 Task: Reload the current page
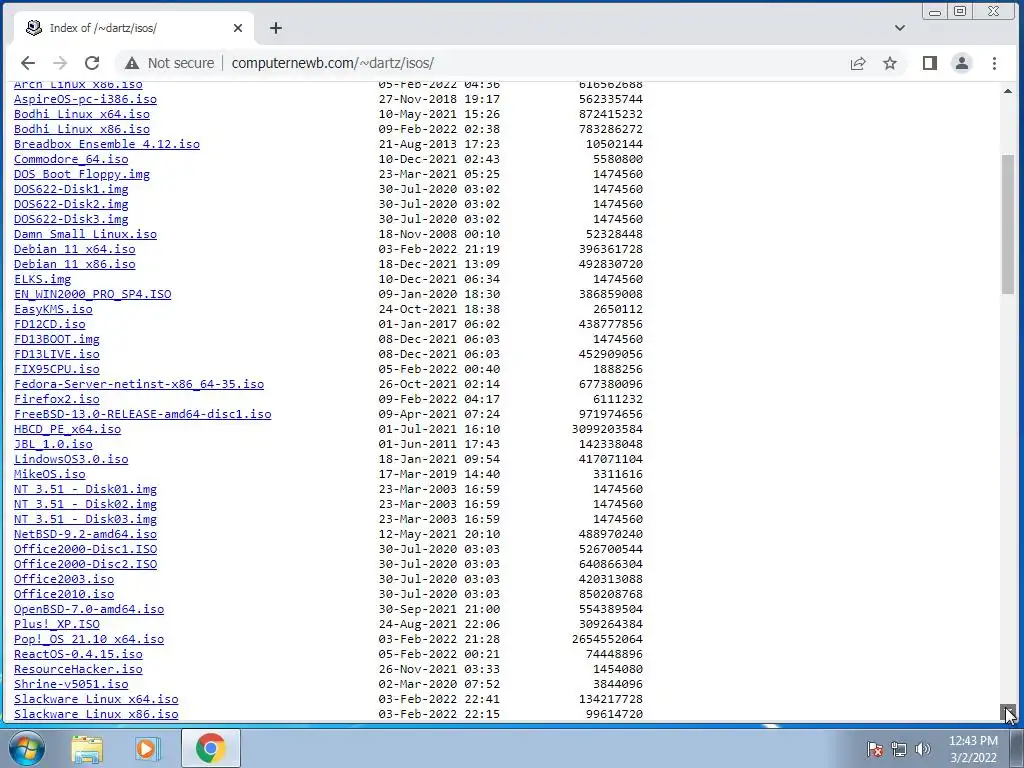pyautogui.click(x=92, y=63)
